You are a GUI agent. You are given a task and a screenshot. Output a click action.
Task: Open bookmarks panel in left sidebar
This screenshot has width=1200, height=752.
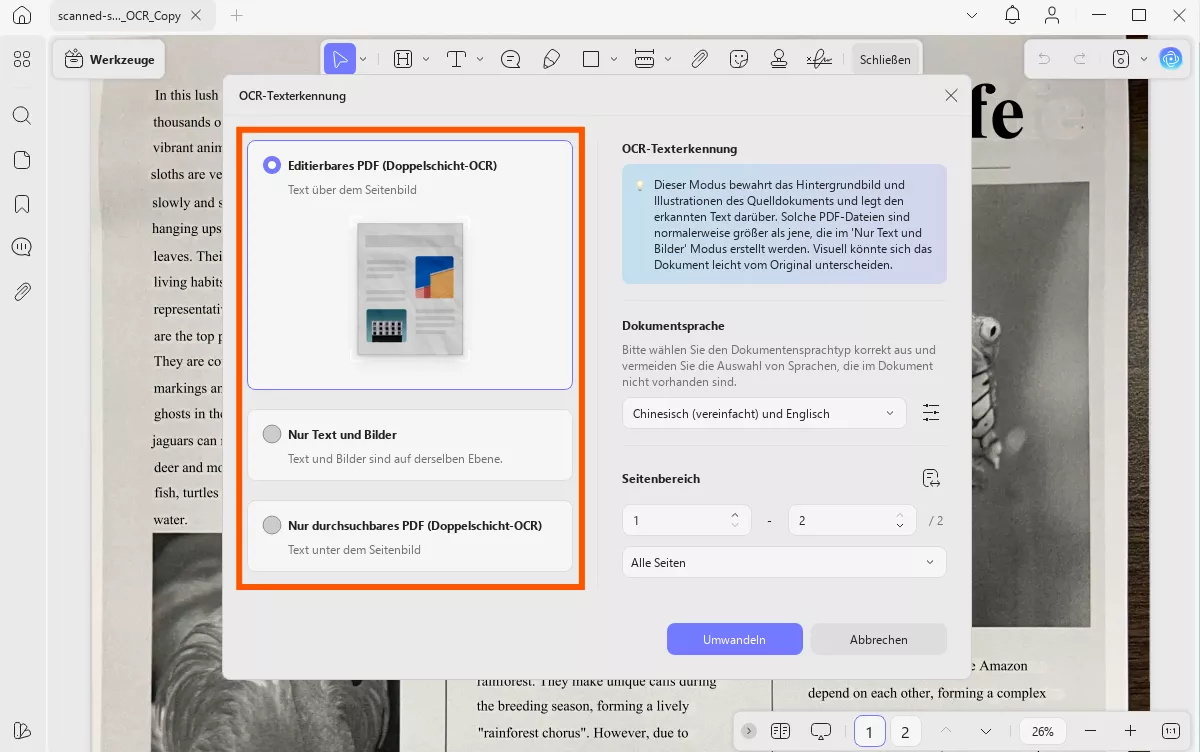pyautogui.click(x=22, y=204)
